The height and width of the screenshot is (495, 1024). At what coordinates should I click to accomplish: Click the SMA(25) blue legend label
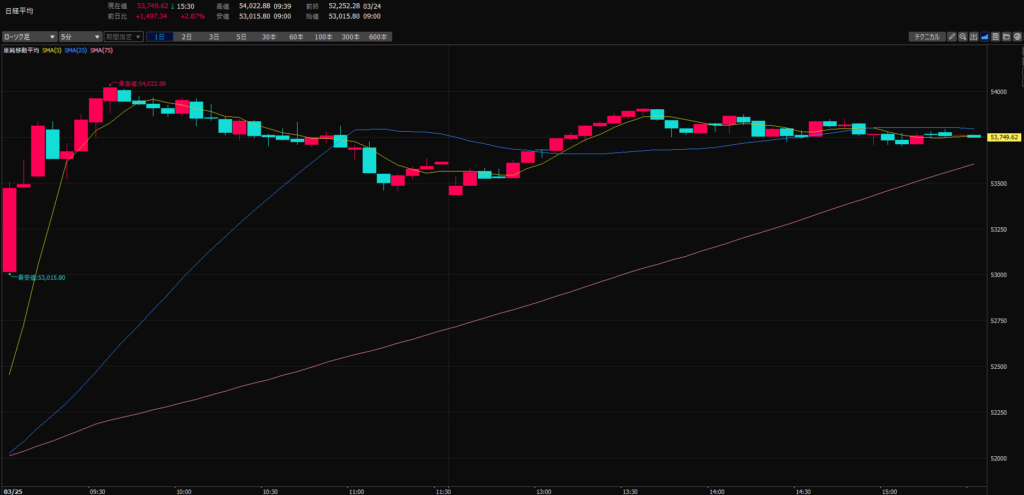(75, 50)
